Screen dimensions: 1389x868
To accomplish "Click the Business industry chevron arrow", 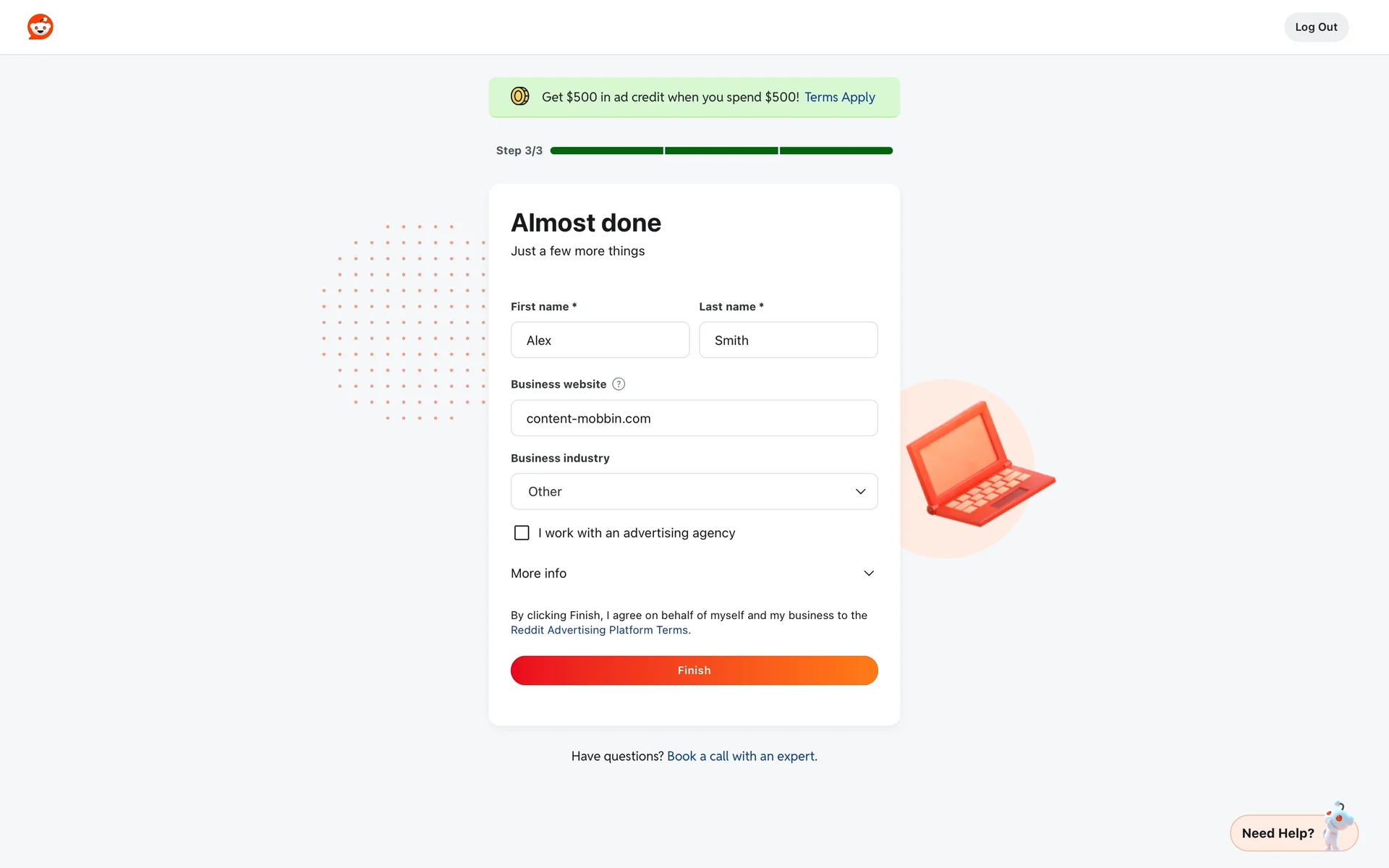I will (860, 492).
